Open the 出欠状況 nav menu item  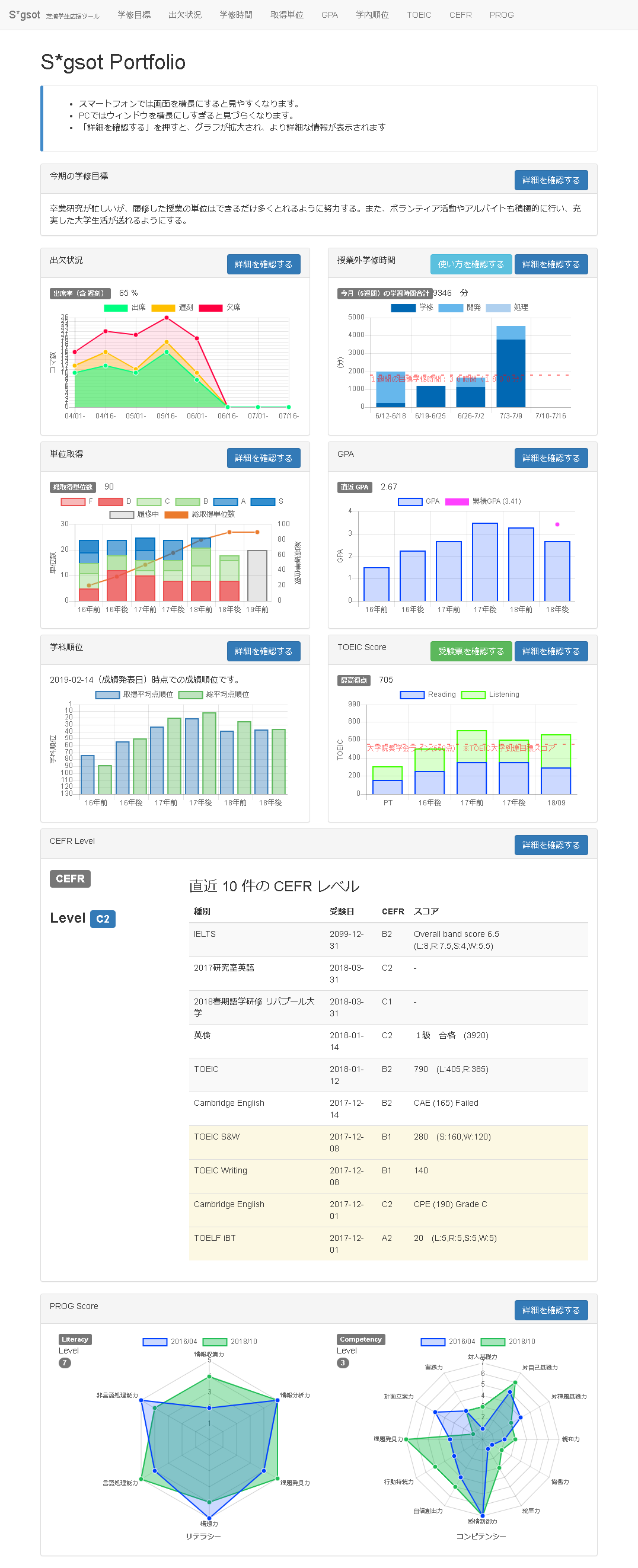click(184, 15)
